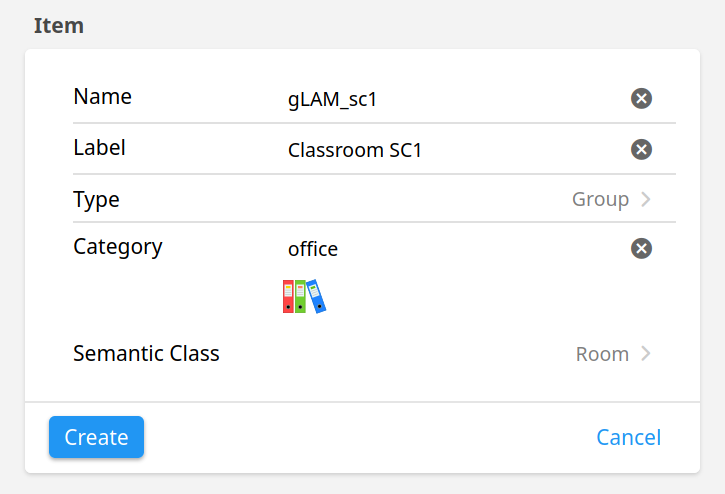Clear the Label field with its X icon
725x494 pixels.
[x=641, y=149]
